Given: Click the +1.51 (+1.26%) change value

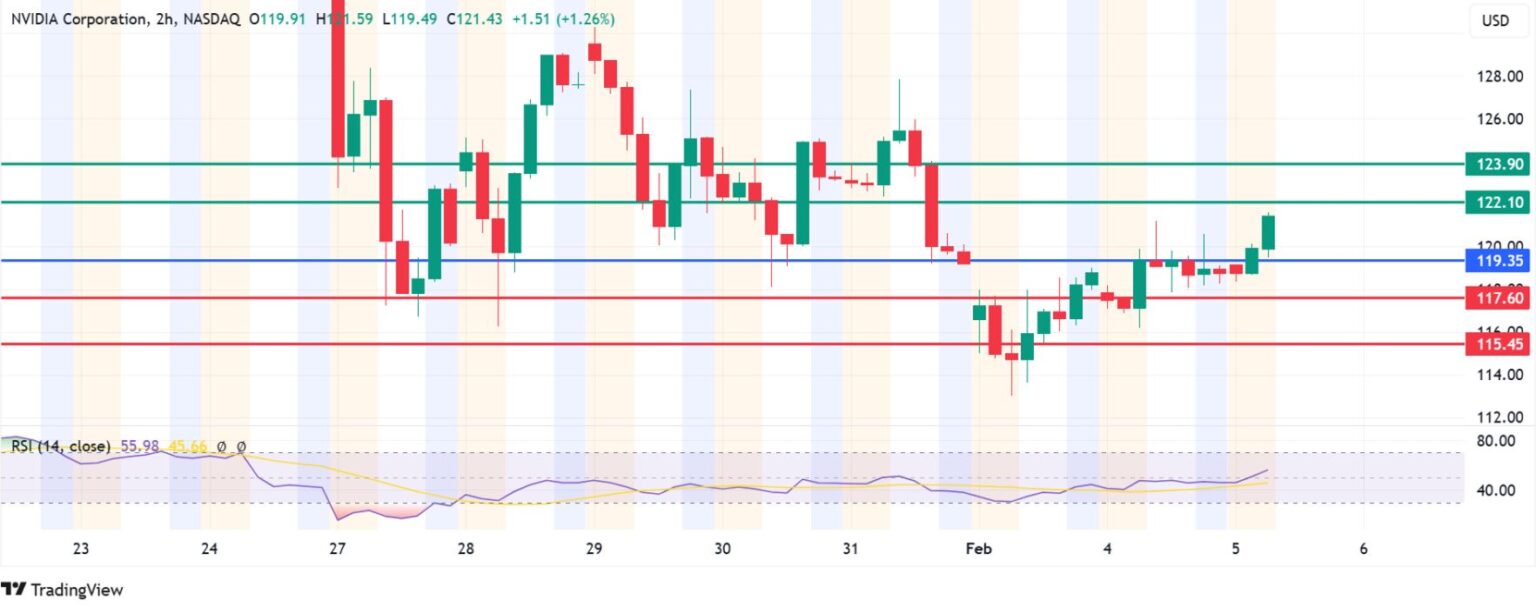Looking at the screenshot, I should point(565,17).
